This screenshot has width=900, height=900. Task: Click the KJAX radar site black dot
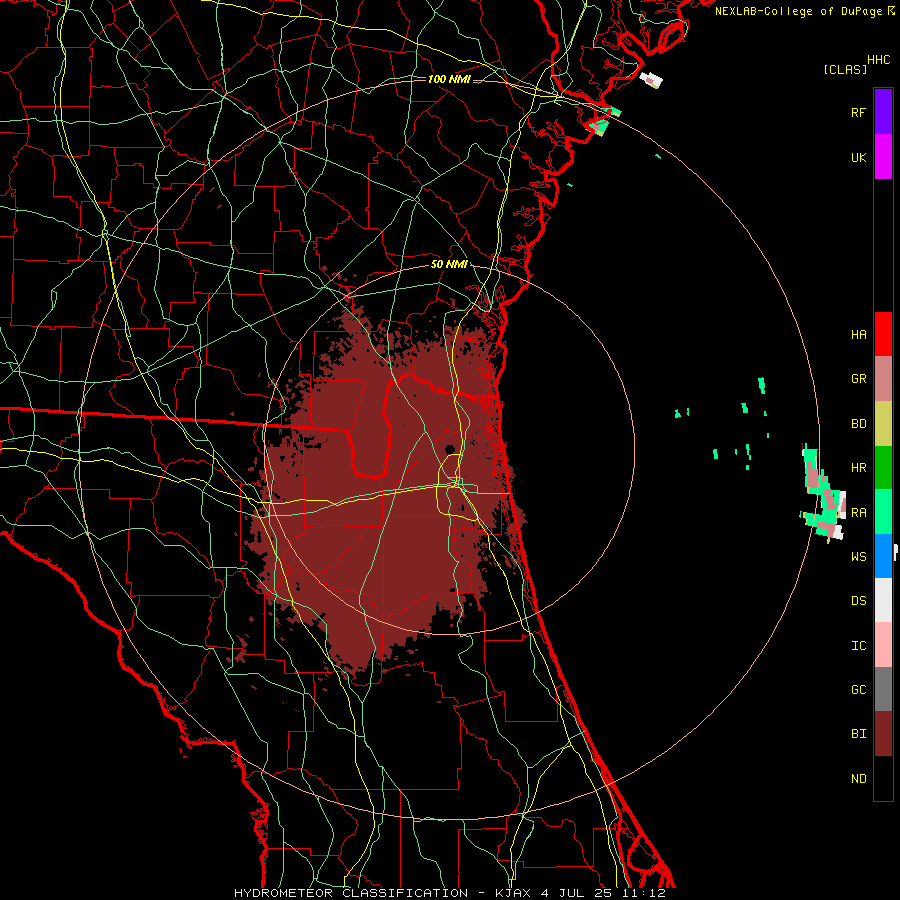(x=449, y=449)
